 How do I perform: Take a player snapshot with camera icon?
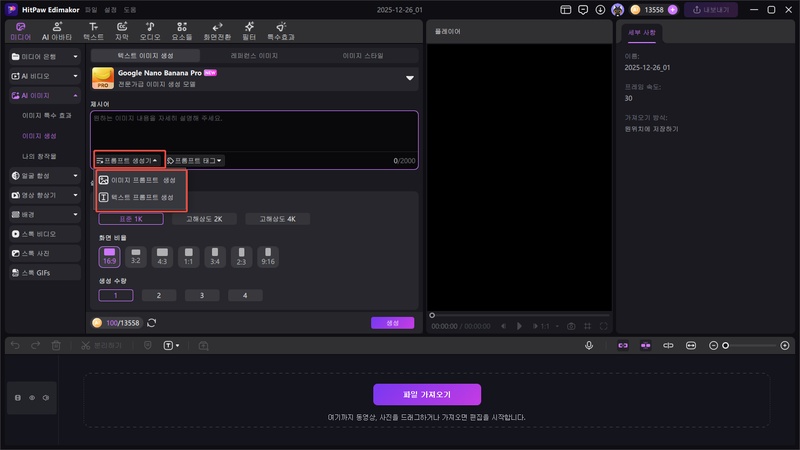click(x=571, y=326)
